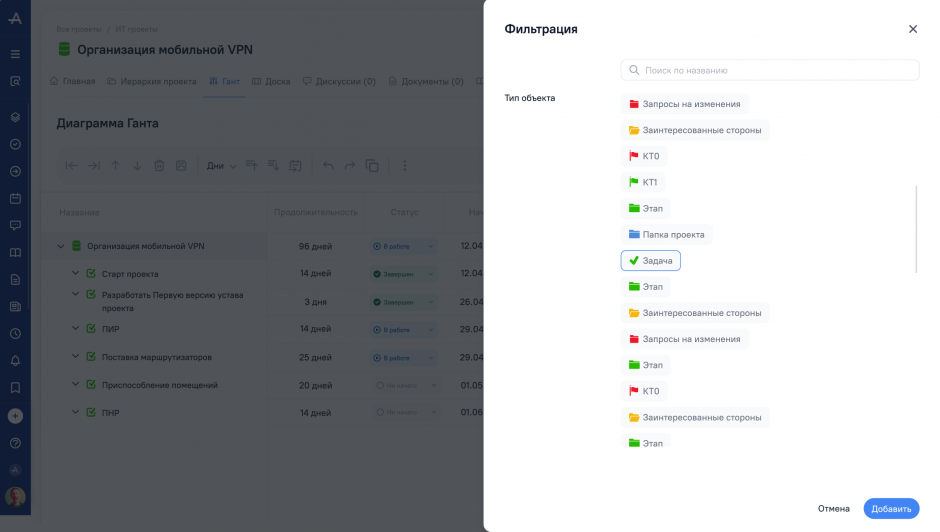The width and height of the screenshot is (940, 532).
Task: Click the bookmark icon in sidebar
Action: pos(15,387)
